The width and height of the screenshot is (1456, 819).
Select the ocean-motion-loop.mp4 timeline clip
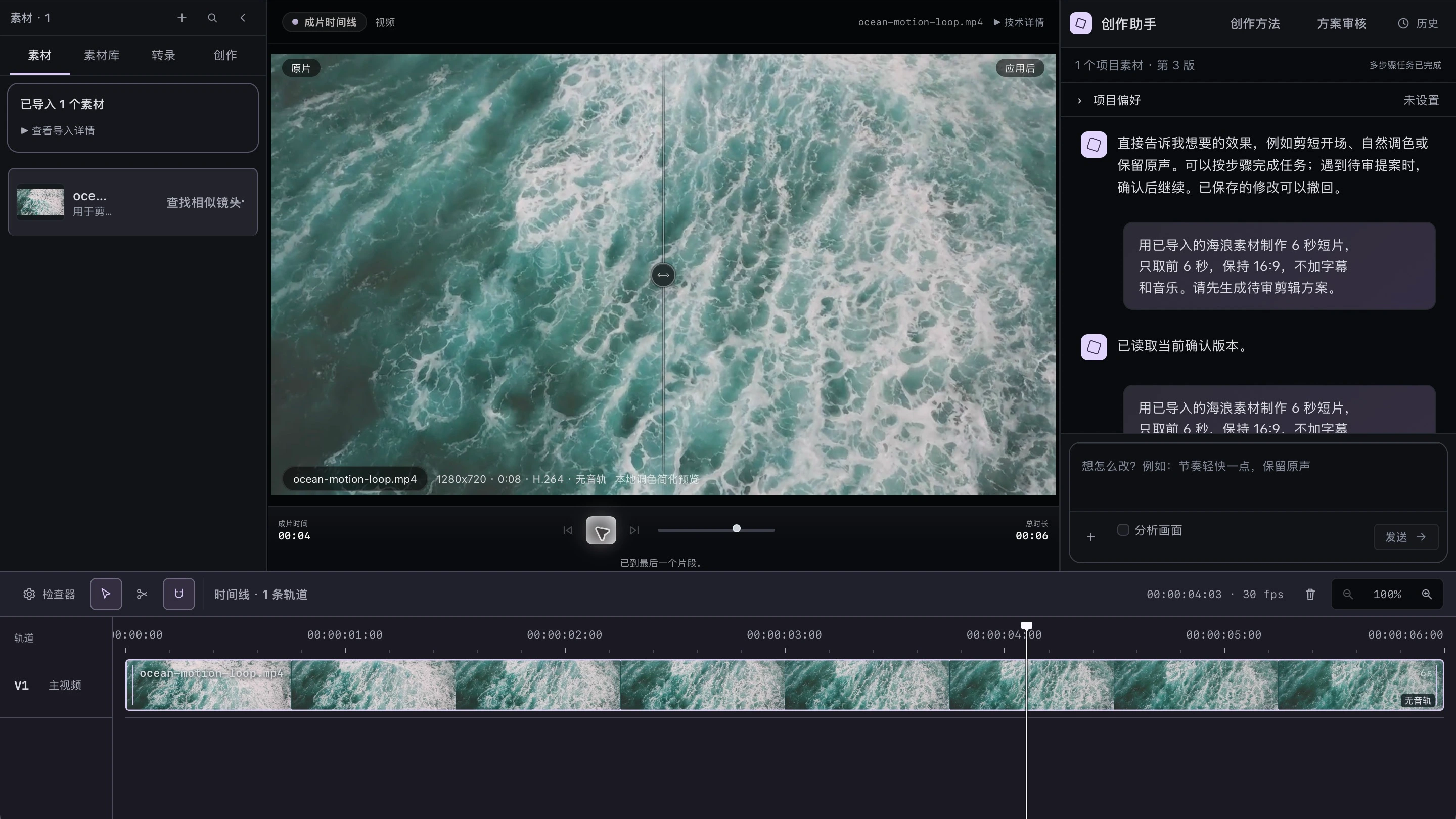pos(785,685)
